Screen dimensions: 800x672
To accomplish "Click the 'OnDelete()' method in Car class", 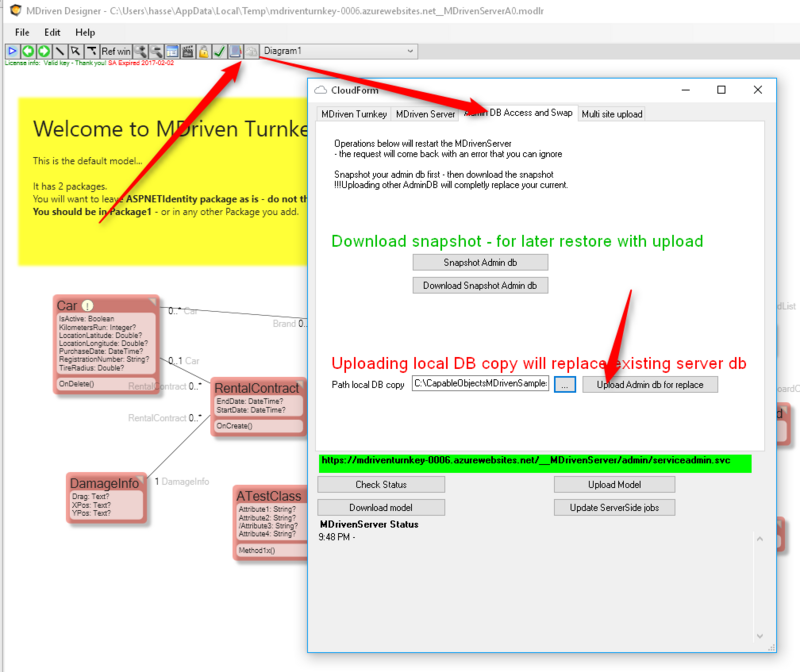I will (x=76, y=384).
